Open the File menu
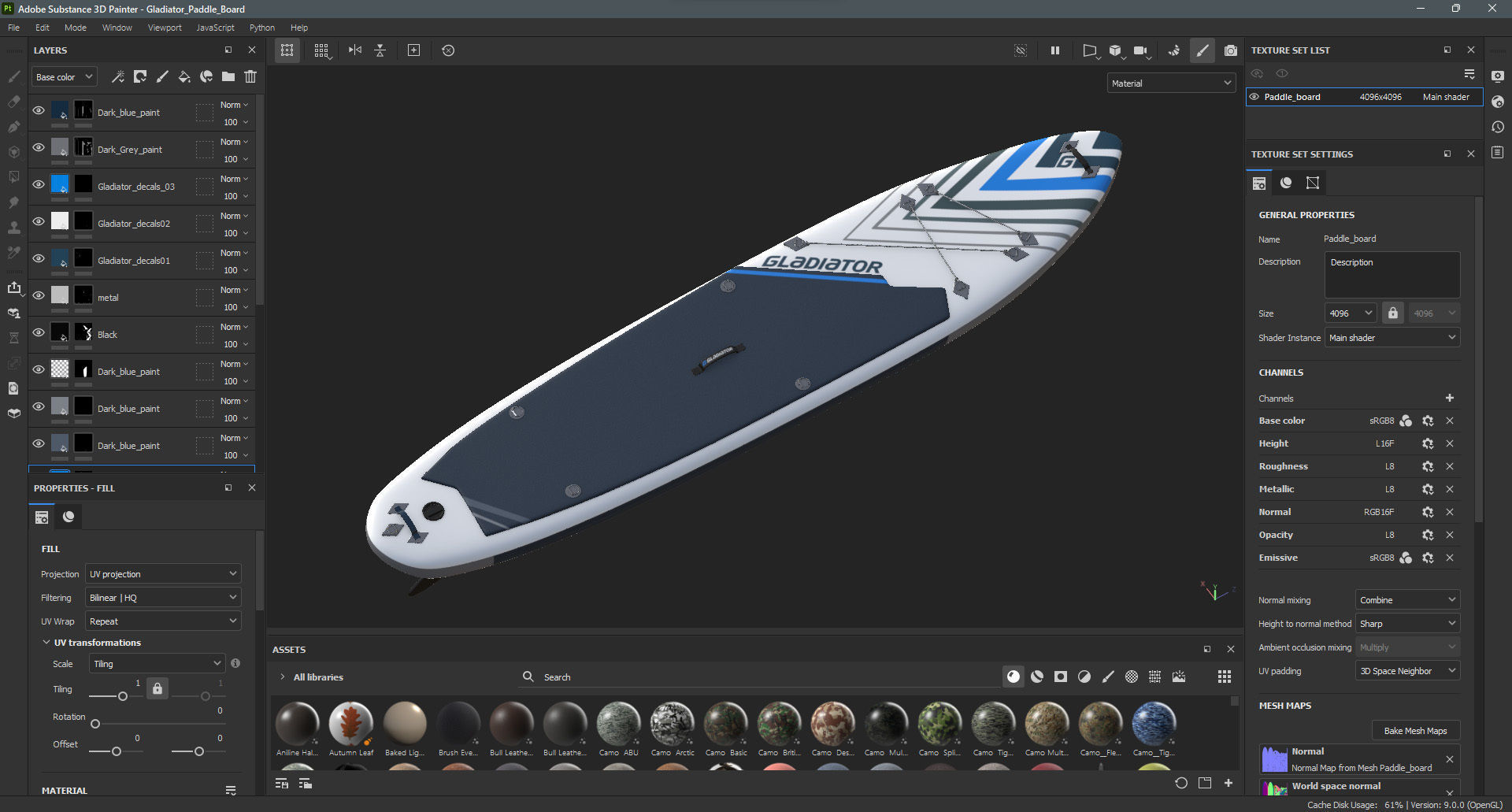Image resolution: width=1512 pixels, height=812 pixels. [x=13, y=28]
